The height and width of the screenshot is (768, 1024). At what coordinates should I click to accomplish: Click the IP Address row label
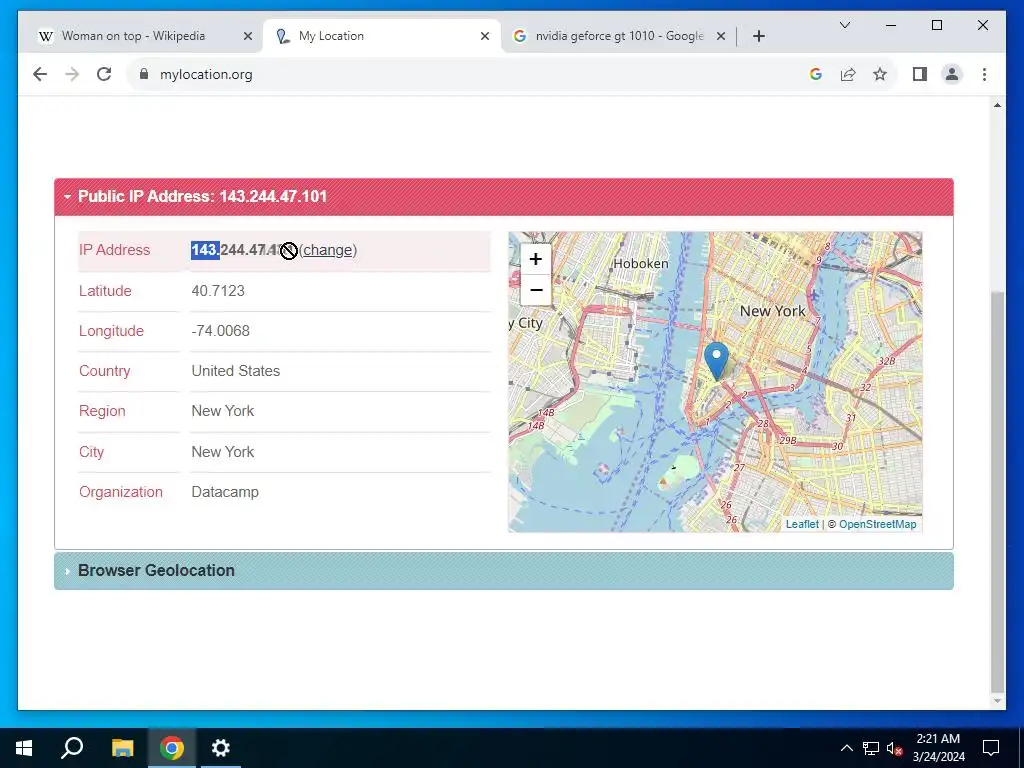click(x=114, y=250)
